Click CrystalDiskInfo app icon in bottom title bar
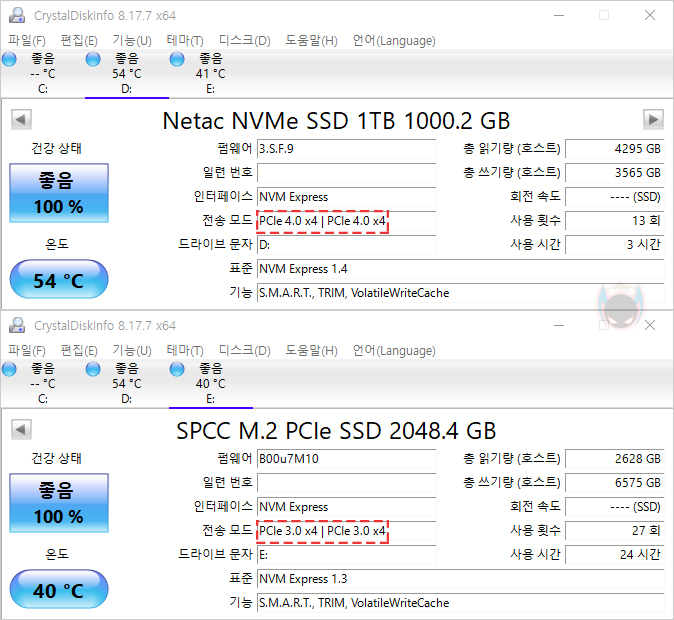This screenshot has height=620, width=674. 17,325
